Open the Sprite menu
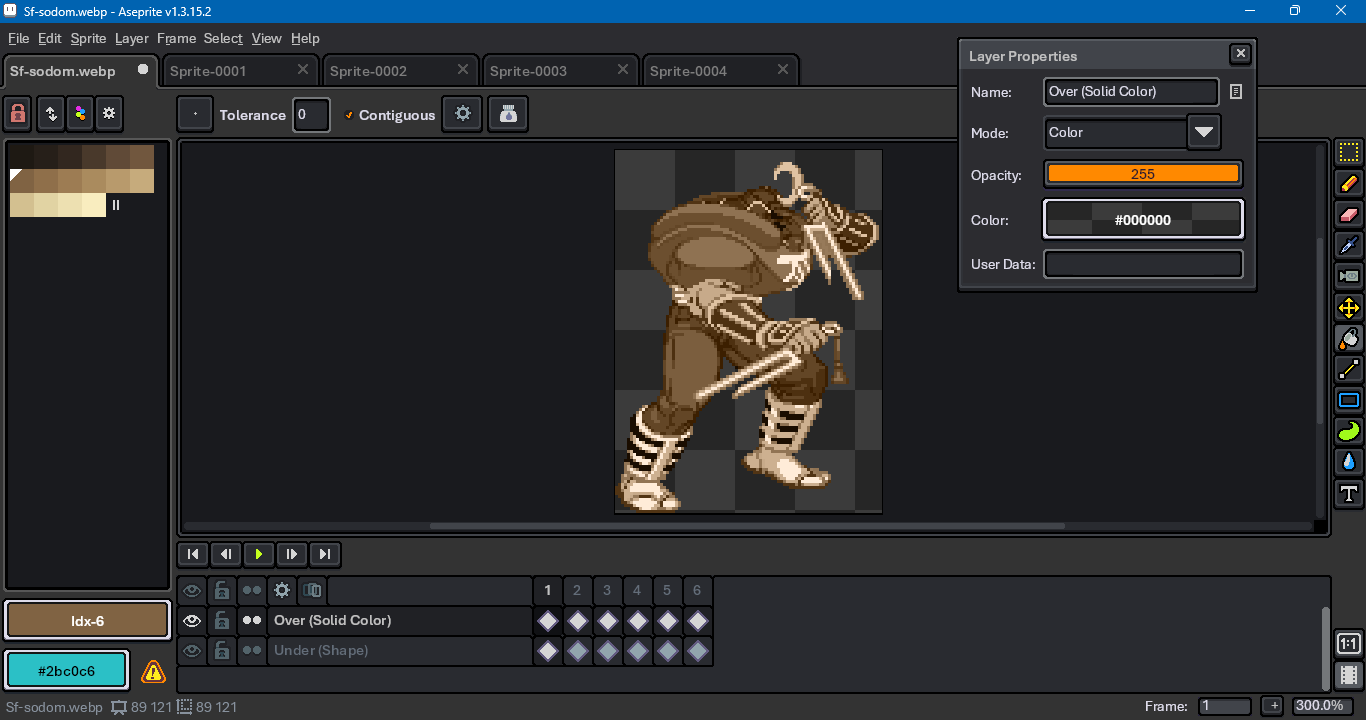1366x720 pixels. pyautogui.click(x=88, y=38)
